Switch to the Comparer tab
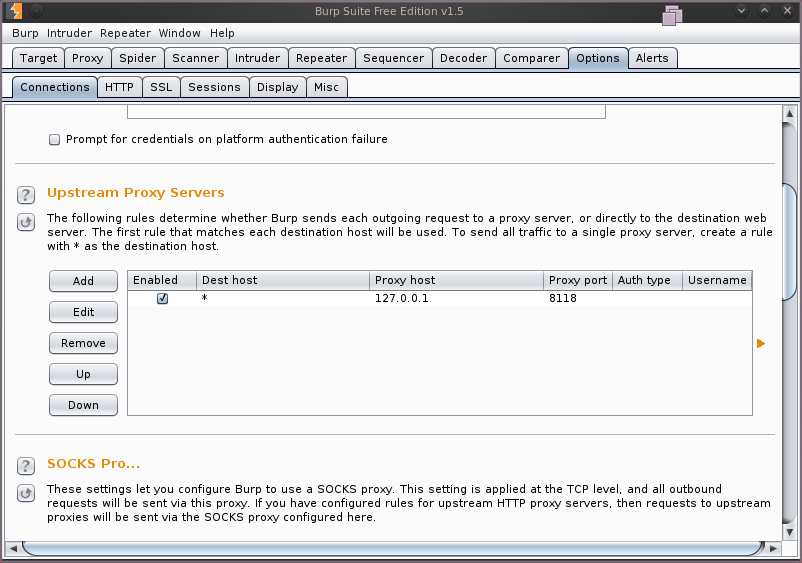Screen dimensions: 802x563 click(x=531, y=58)
